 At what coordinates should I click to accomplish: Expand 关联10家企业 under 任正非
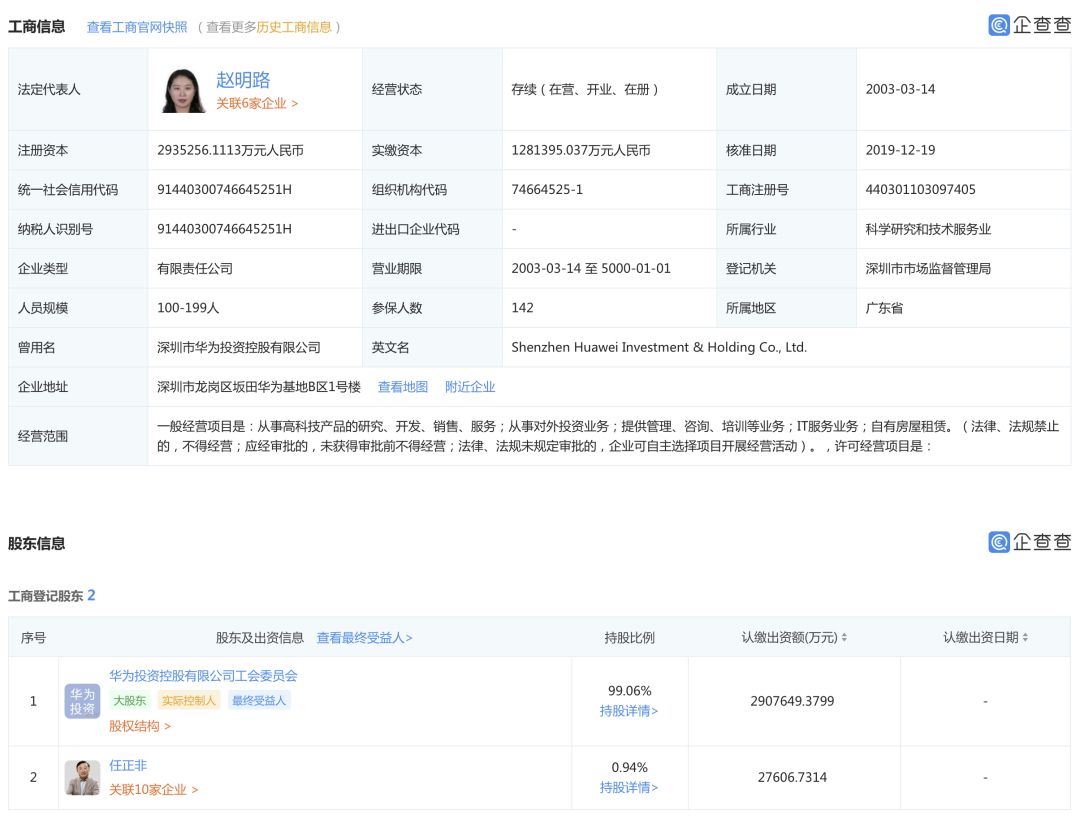pos(153,789)
